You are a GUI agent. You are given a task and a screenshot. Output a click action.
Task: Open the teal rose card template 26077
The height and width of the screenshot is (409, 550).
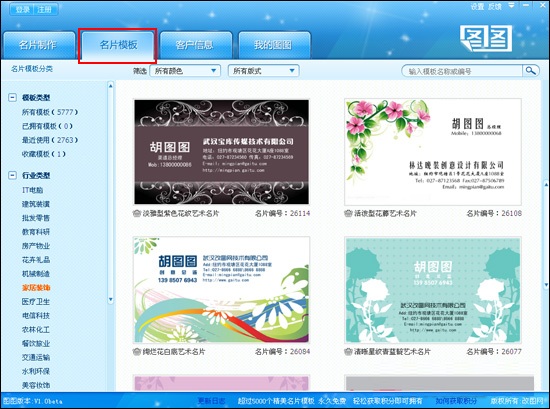click(x=433, y=290)
